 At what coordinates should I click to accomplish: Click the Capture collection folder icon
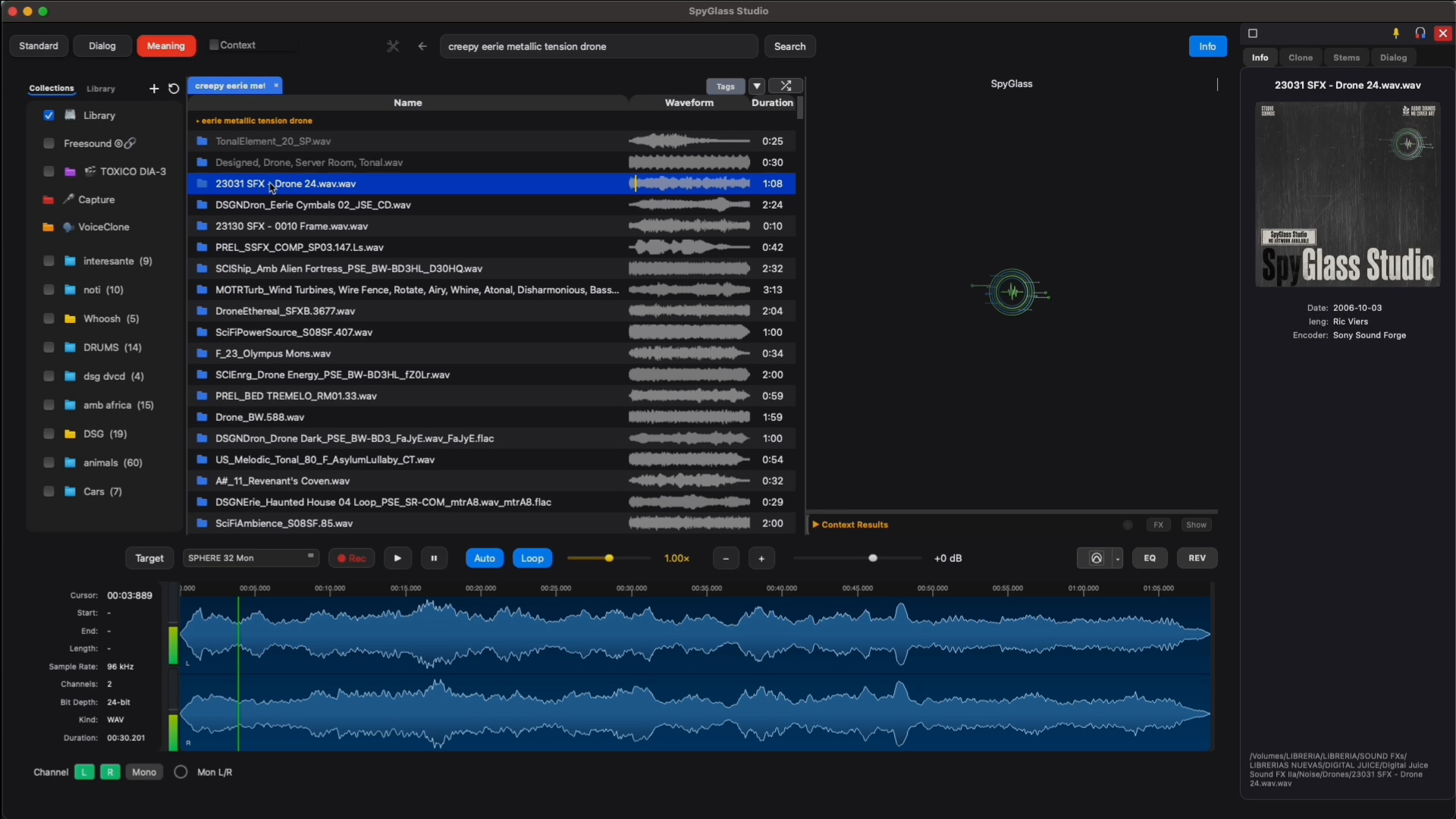coord(49,200)
